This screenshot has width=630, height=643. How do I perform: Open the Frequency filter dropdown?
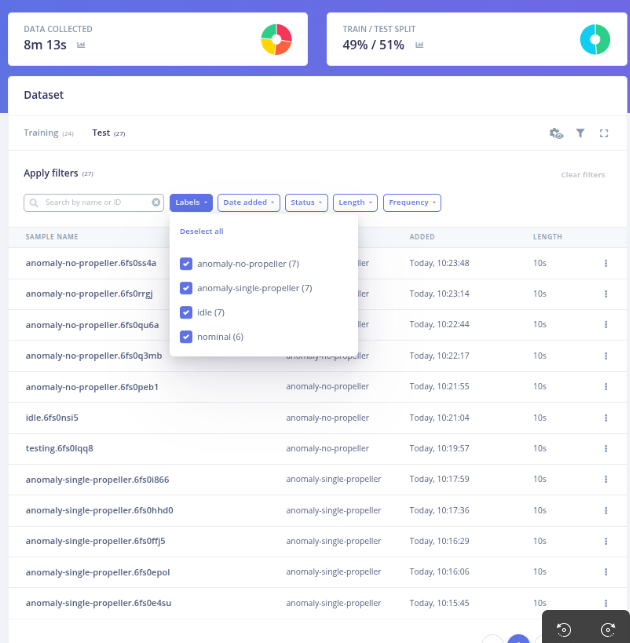pos(412,202)
